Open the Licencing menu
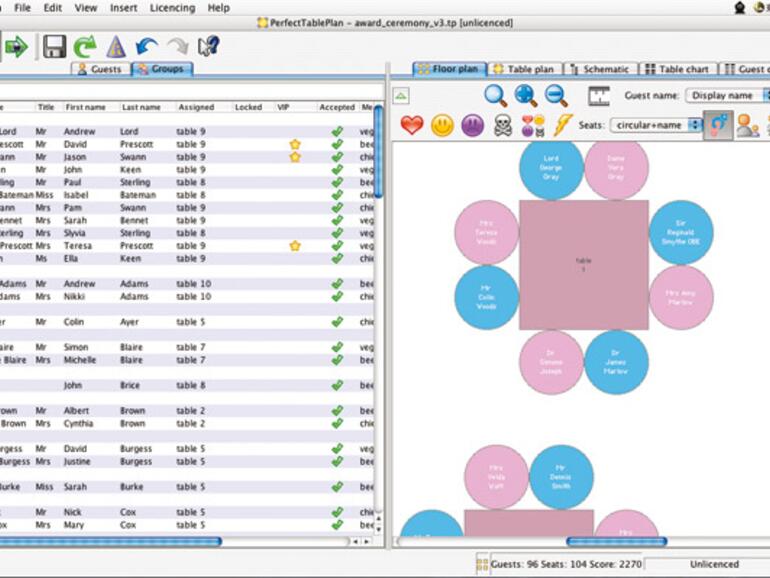This screenshot has height=578, width=770. pos(171,7)
